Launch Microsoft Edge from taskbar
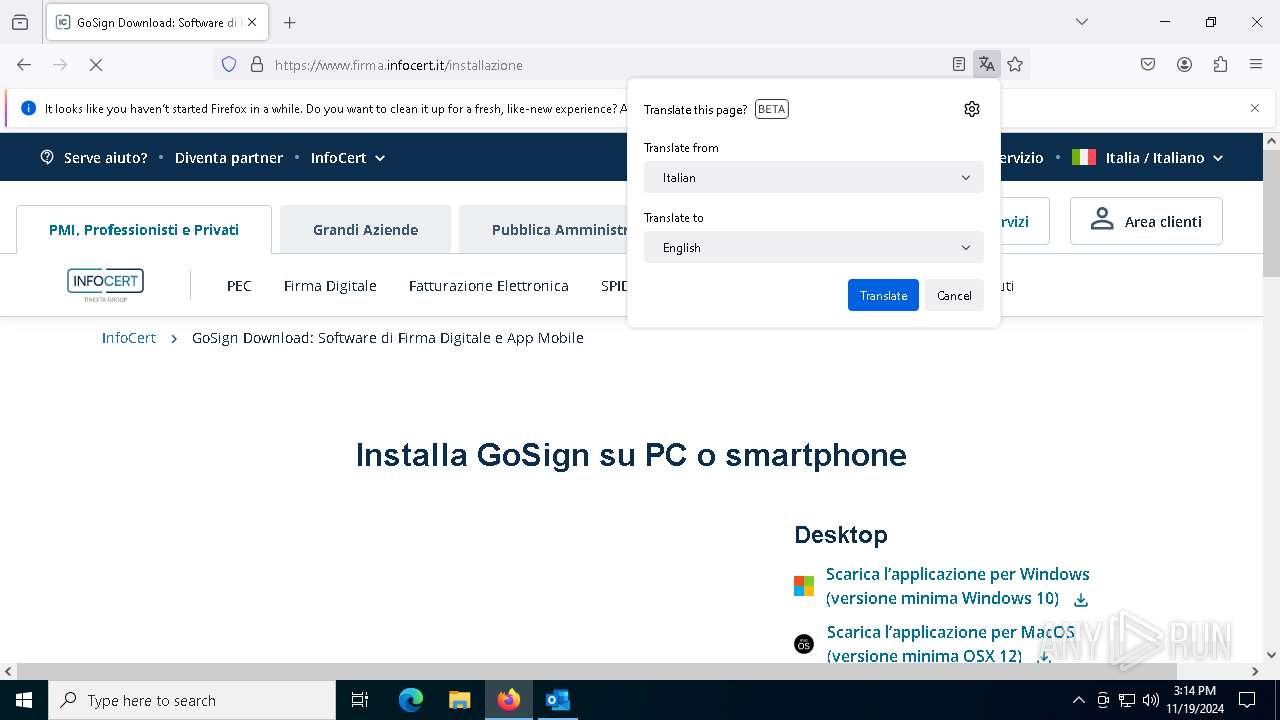Viewport: 1280px width, 720px height. coord(411,700)
